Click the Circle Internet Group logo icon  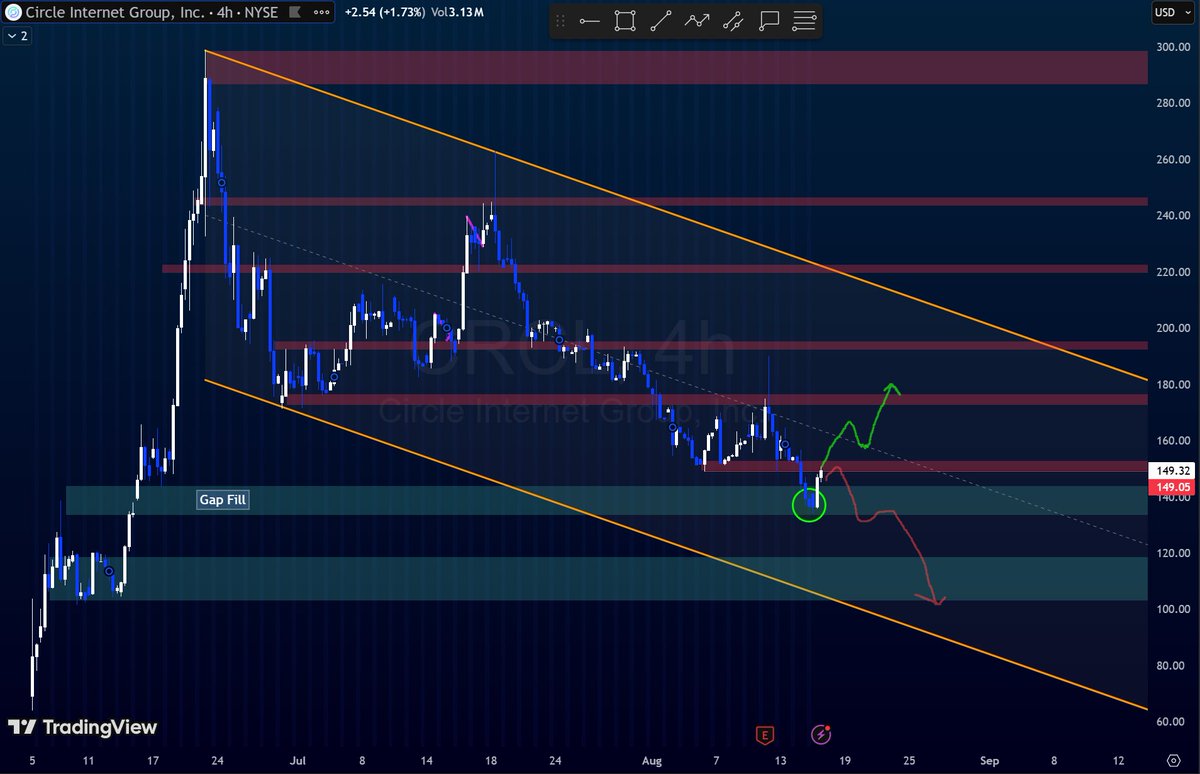tap(14, 14)
